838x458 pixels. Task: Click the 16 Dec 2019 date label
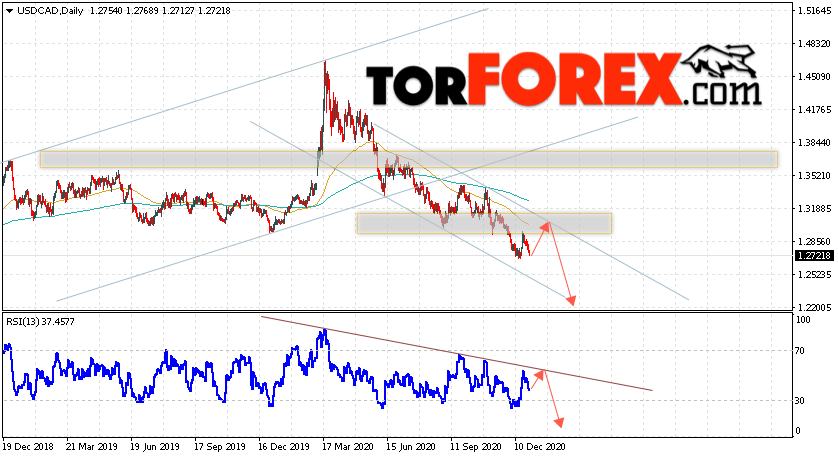[x=283, y=447]
